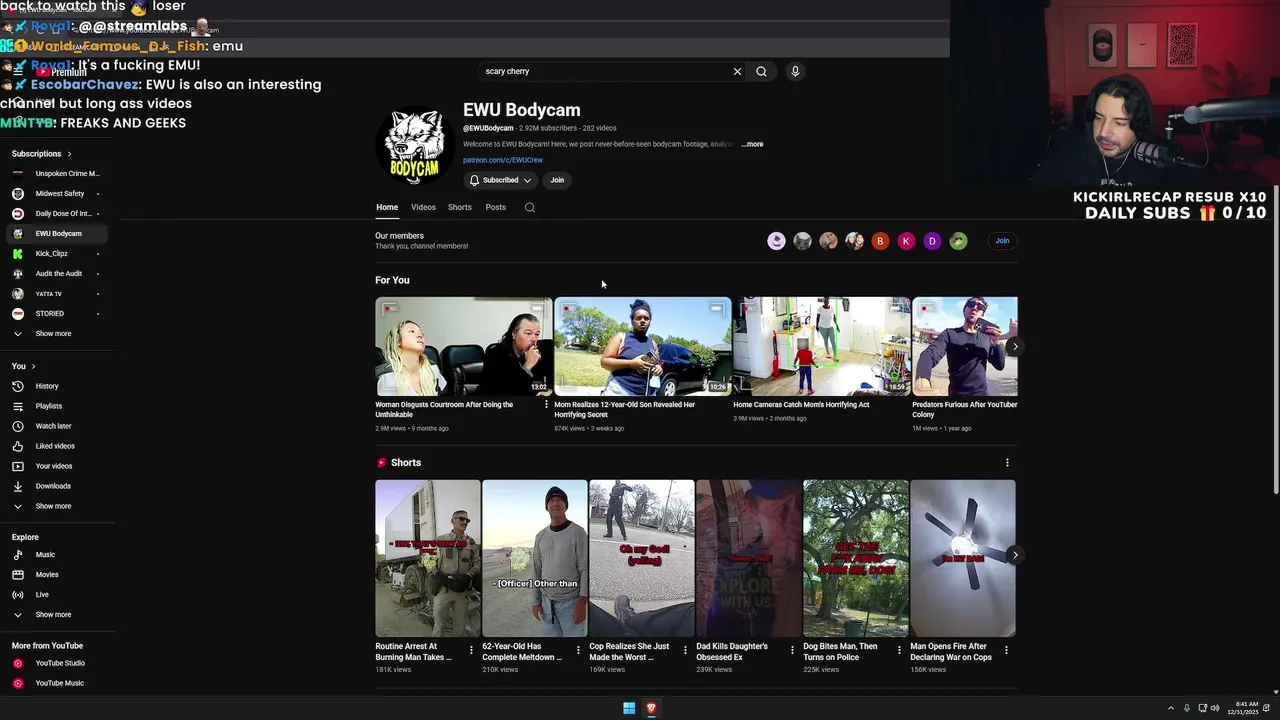
Task: Open 'Cop Realizes She Just Made' short
Action: tap(642, 558)
